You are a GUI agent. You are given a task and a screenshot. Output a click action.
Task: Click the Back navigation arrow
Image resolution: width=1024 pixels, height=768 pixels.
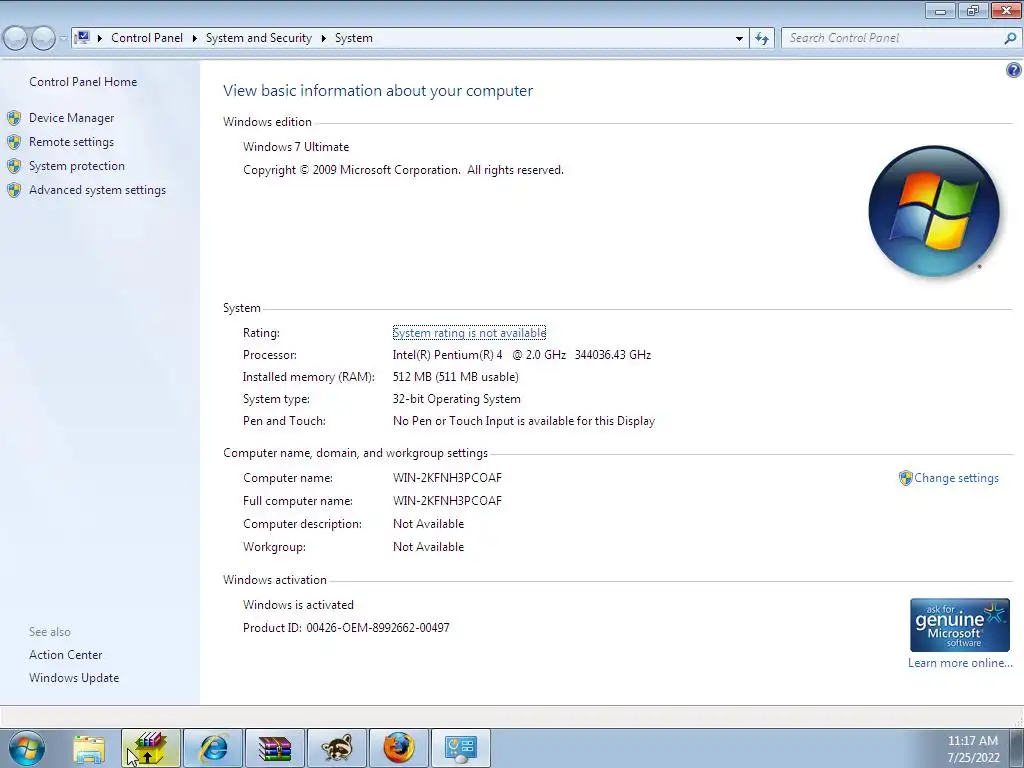[x=15, y=39]
